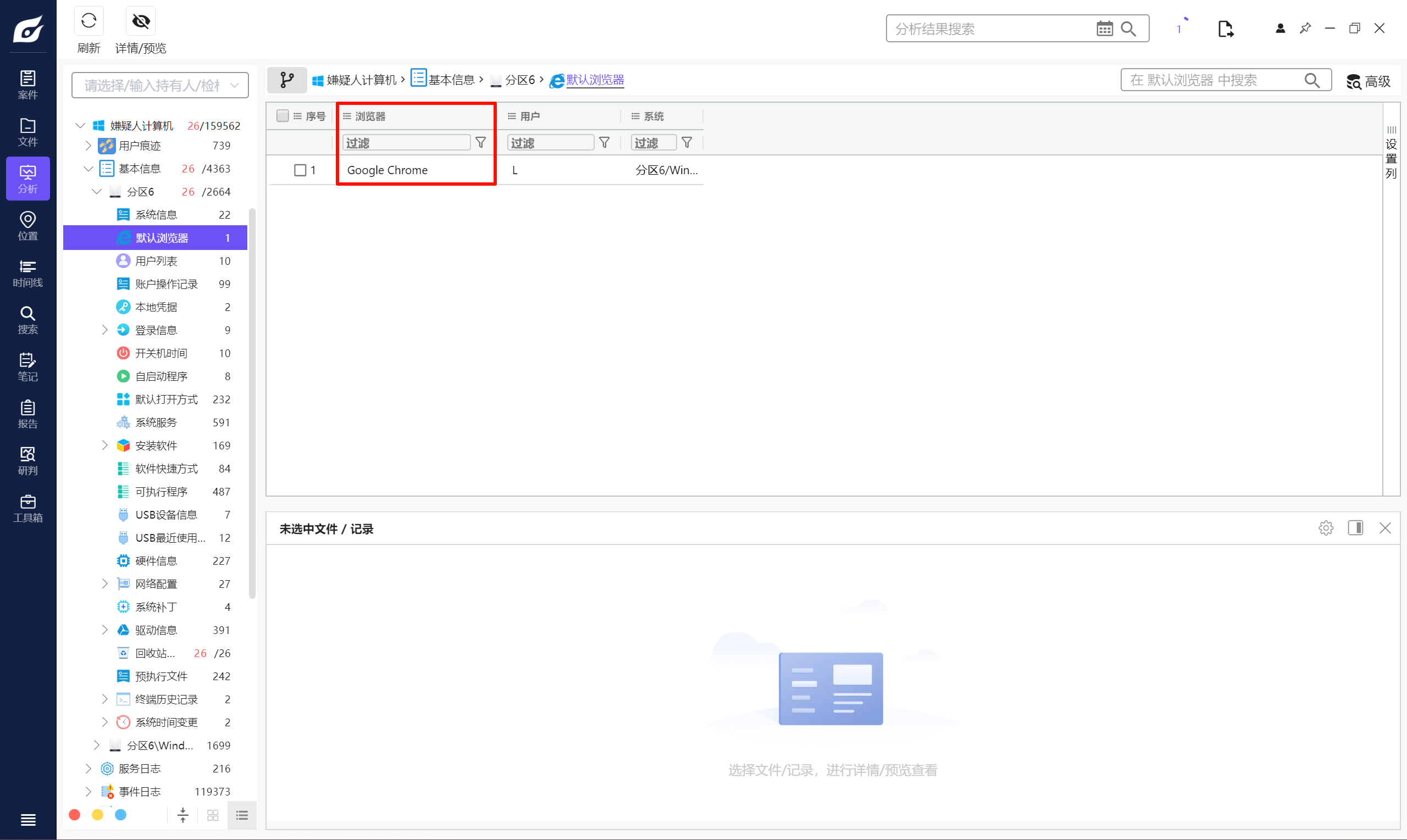This screenshot has width=1407, height=840.
Task: Go to 文件 in the sidebar
Action: 27,132
